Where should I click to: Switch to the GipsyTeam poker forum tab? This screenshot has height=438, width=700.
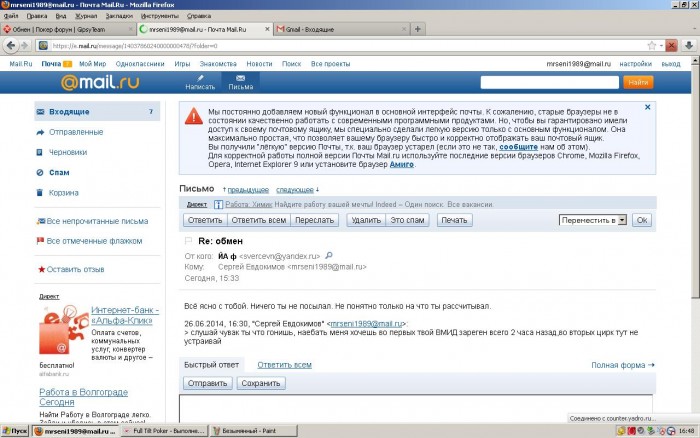67,29
